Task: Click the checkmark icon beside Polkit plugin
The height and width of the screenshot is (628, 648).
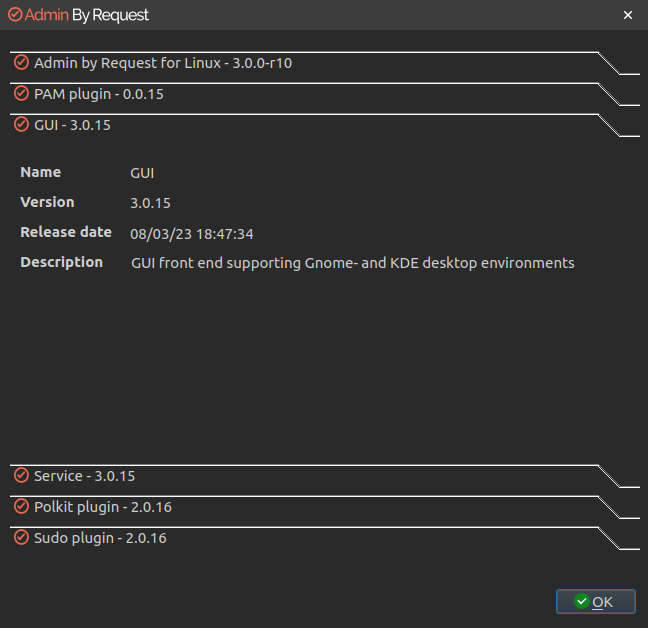Action: pos(21,506)
